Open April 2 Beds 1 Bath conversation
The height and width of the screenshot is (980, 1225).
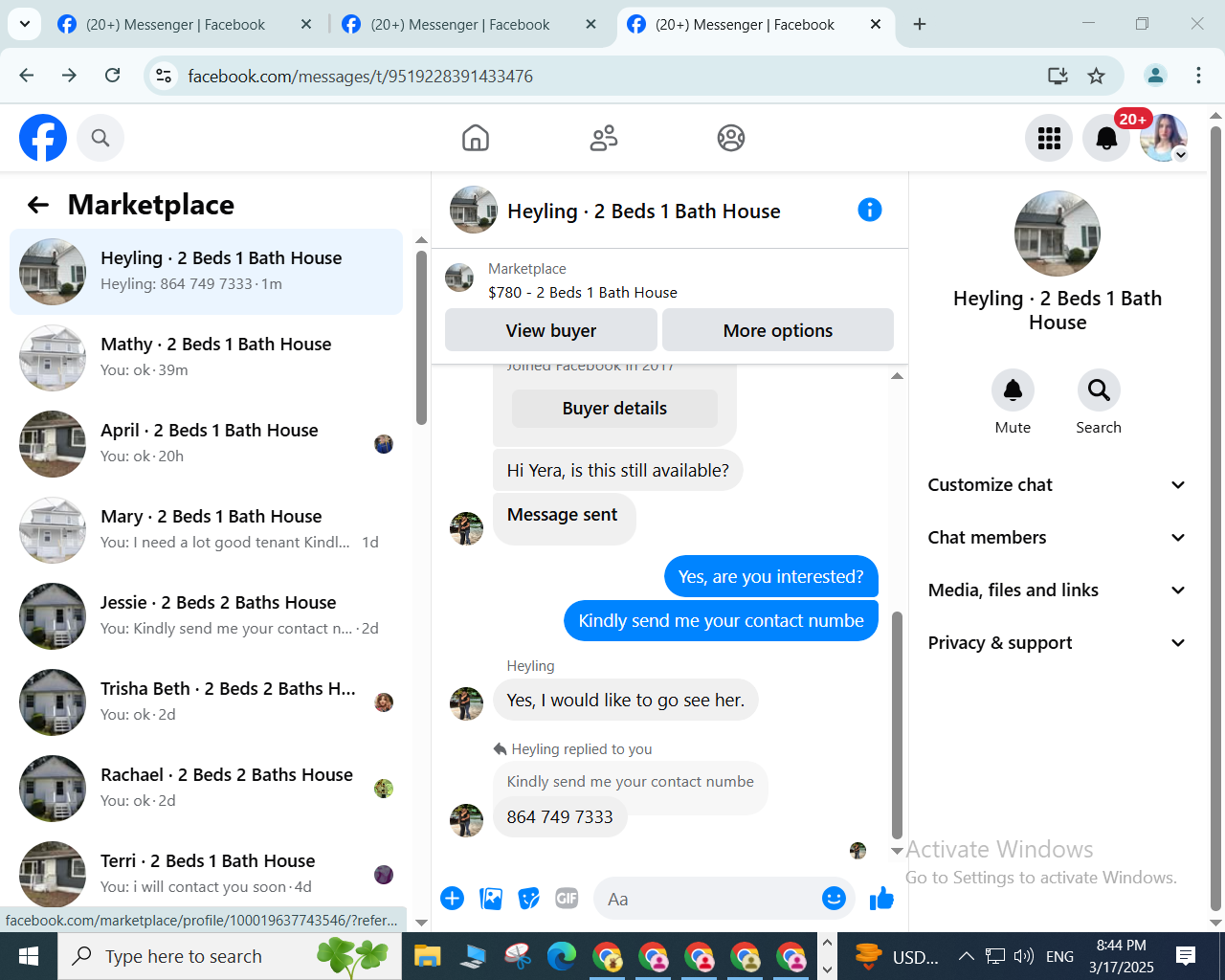pyautogui.click(x=206, y=444)
